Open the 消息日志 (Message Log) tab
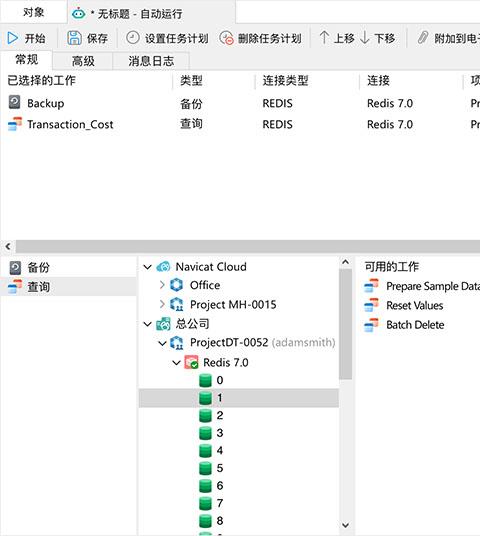The width and height of the screenshot is (480, 536). [151, 61]
